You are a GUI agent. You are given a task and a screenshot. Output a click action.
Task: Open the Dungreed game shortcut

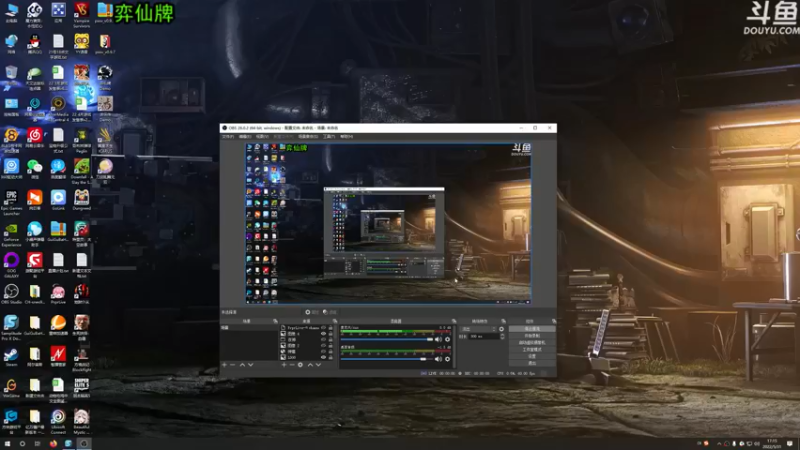[x=81, y=200]
